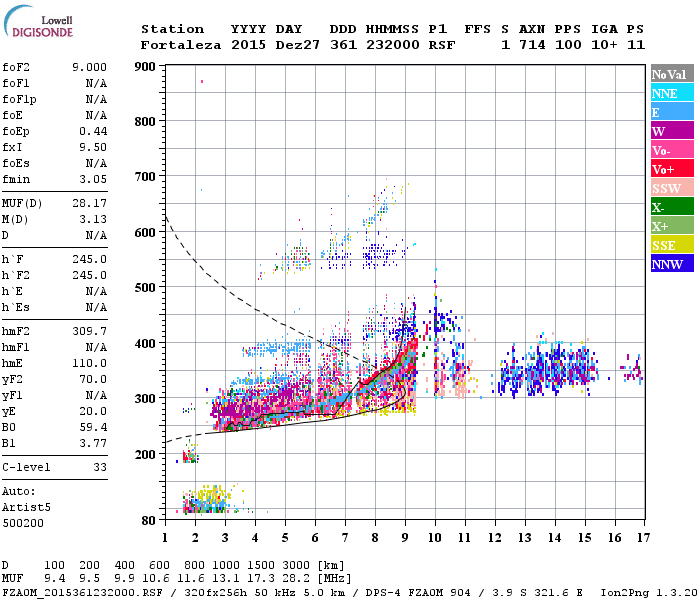The height and width of the screenshot is (600, 700).
Task: Click the 13 MHz x-axis label
Action: point(525,538)
